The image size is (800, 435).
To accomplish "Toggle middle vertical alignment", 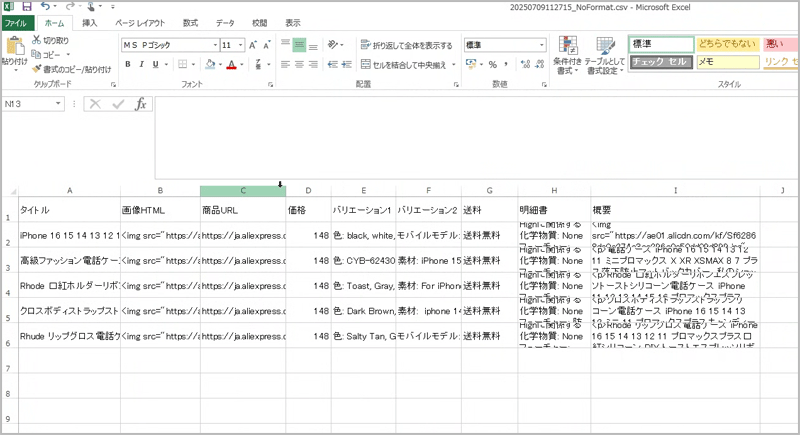I will pyautogui.click(x=299, y=45).
